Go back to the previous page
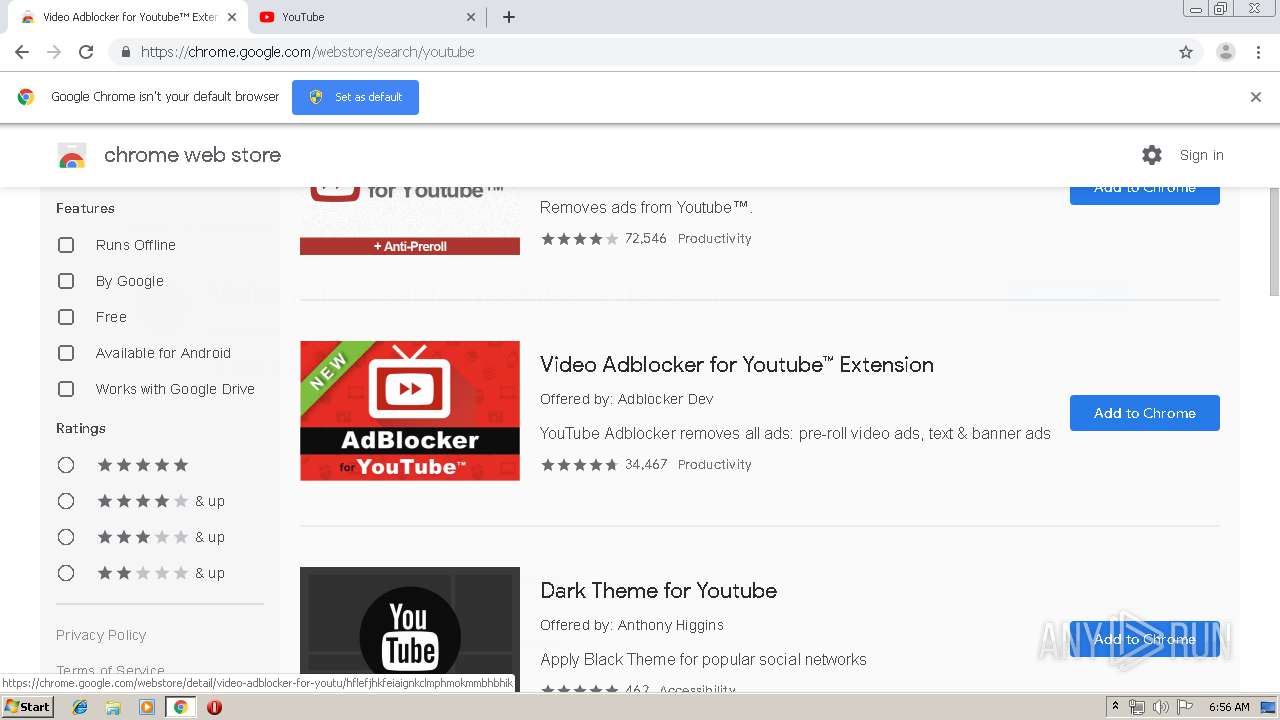 coord(22,52)
